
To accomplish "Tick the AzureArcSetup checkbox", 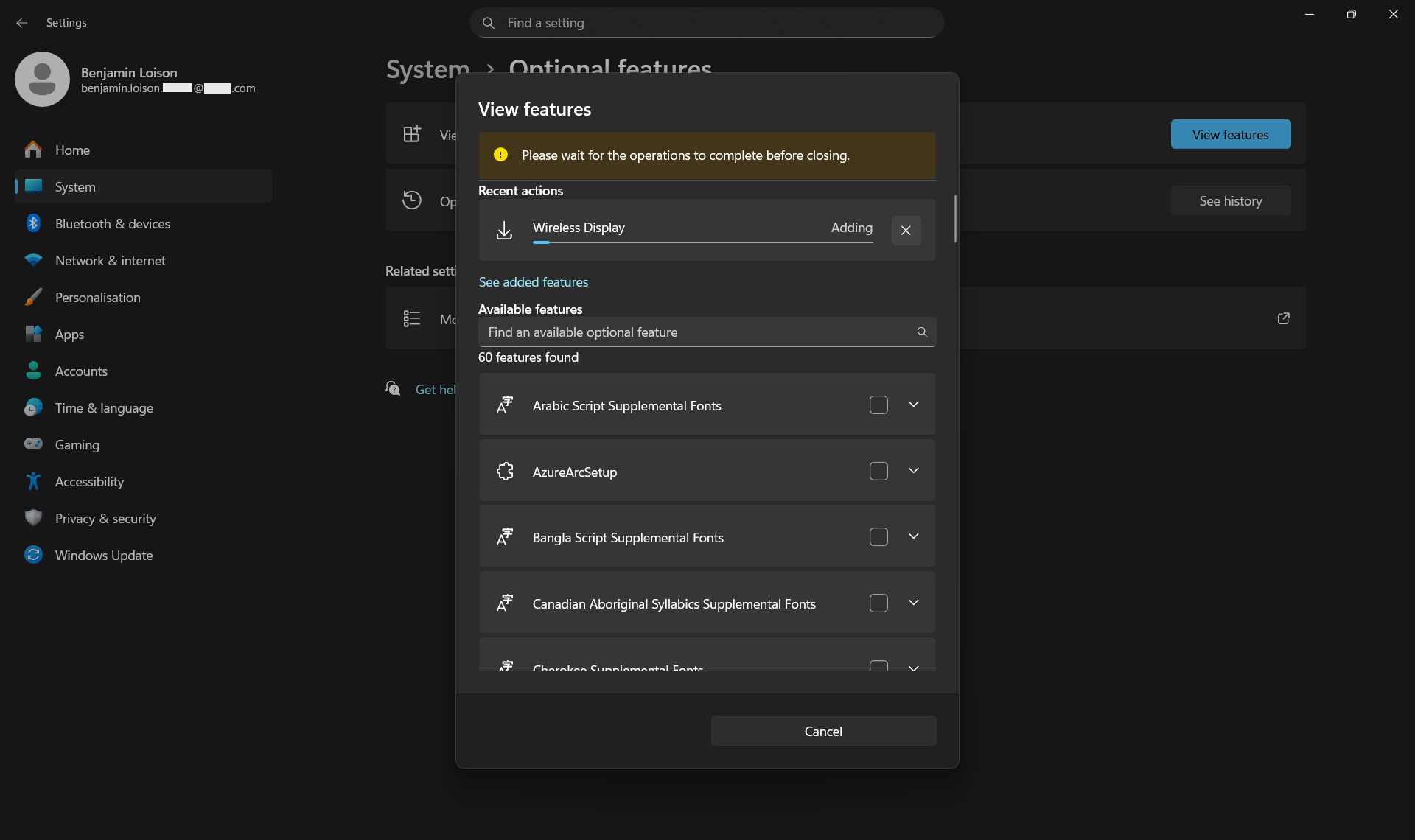I will [x=878, y=471].
